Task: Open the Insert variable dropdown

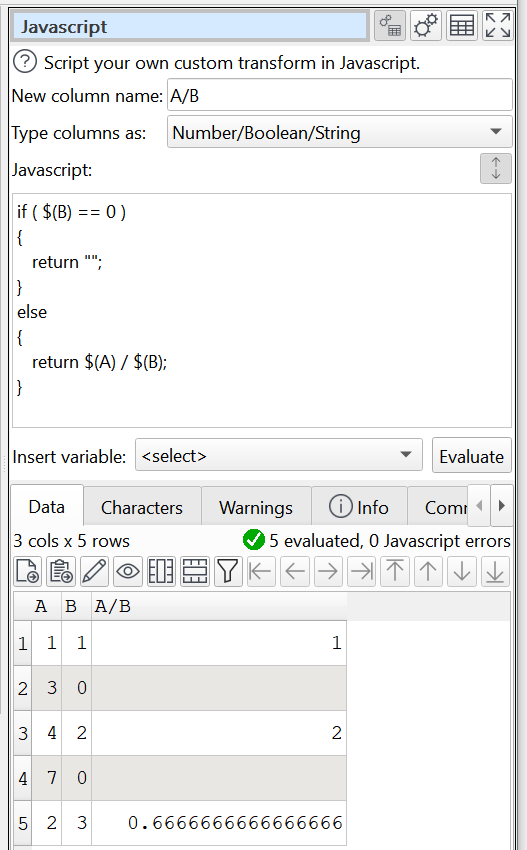Action: click(279, 455)
